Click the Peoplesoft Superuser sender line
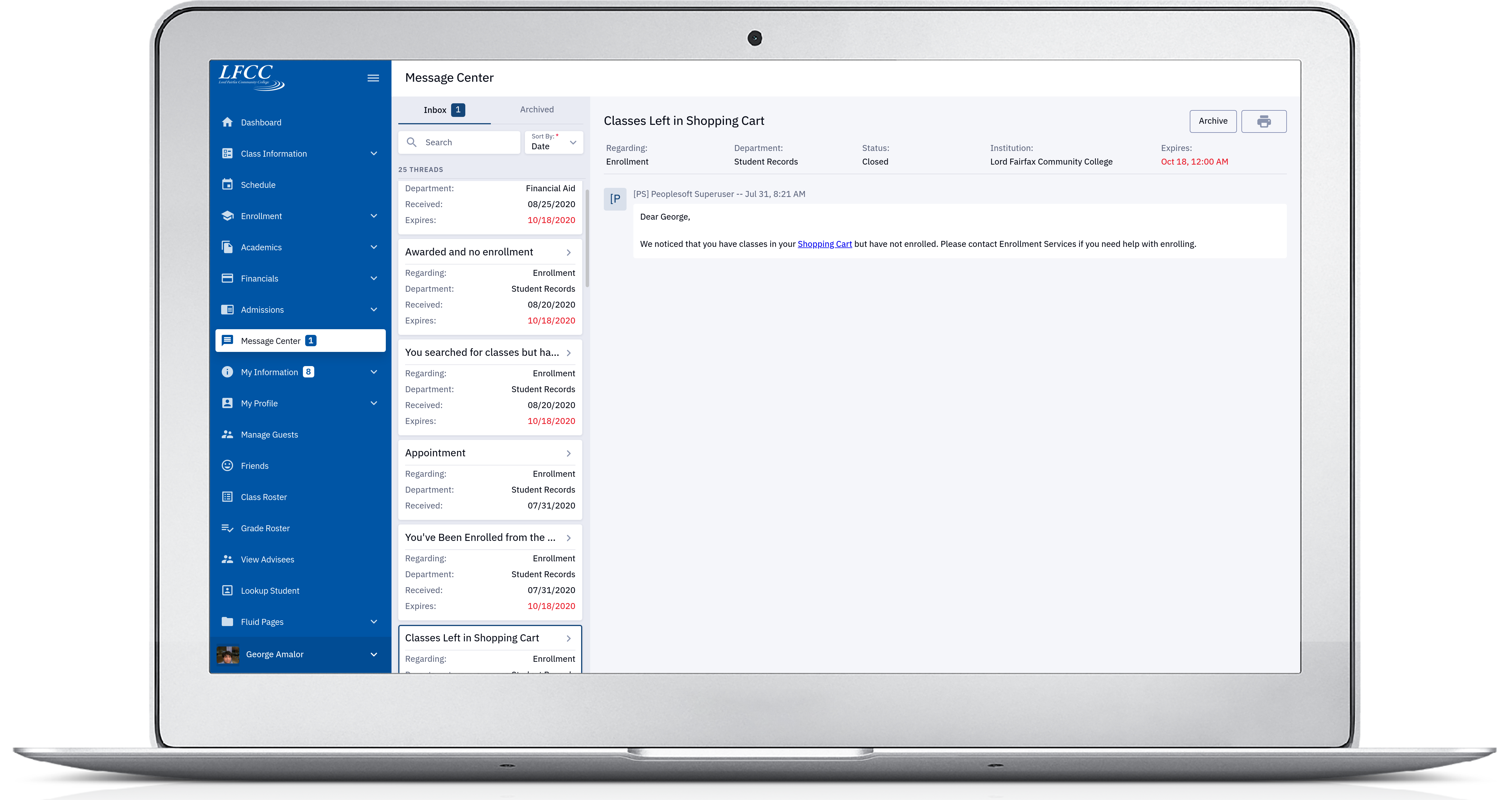 tap(719, 194)
